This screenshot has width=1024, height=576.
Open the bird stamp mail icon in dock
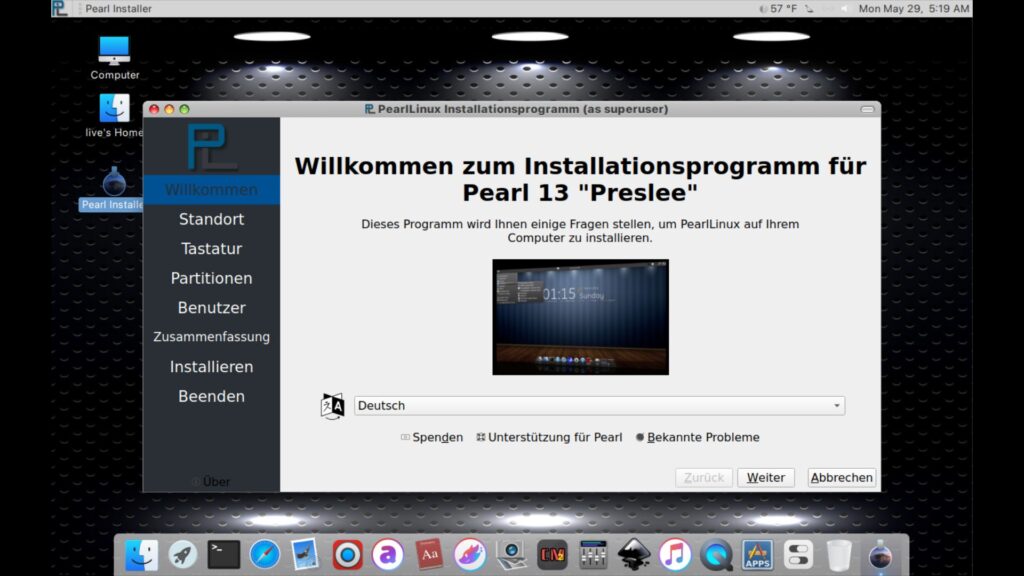pos(305,555)
